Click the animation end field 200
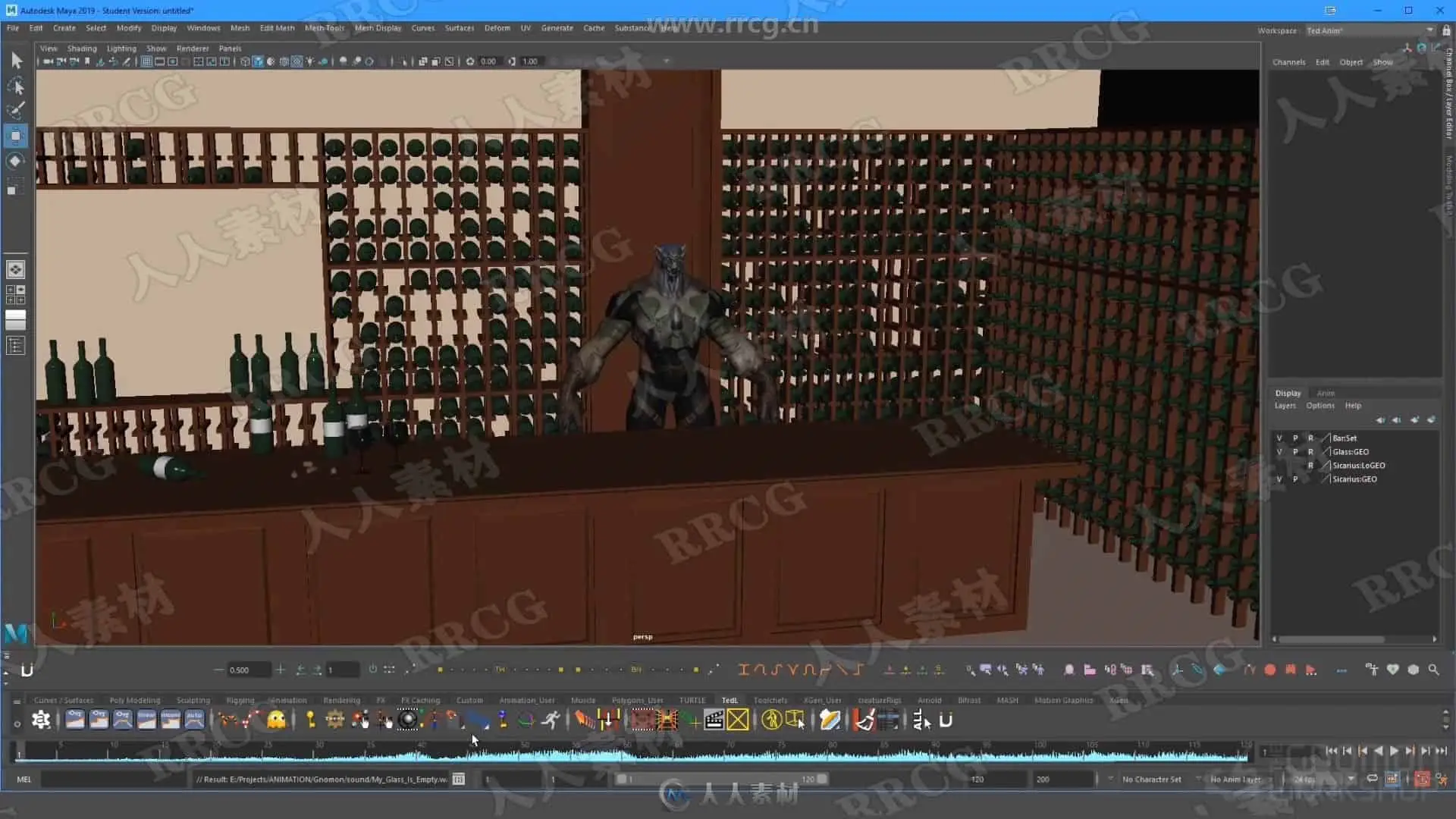 (1062, 780)
